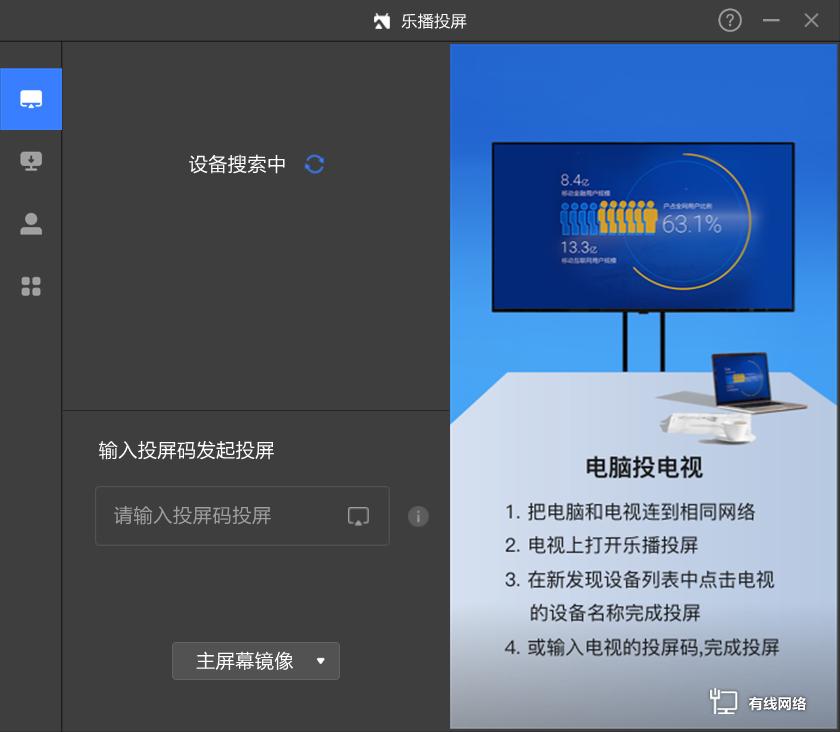Click the TV illustration in the guide panel
The height and width of the screenshot is (732, 840).
[643, 227]
